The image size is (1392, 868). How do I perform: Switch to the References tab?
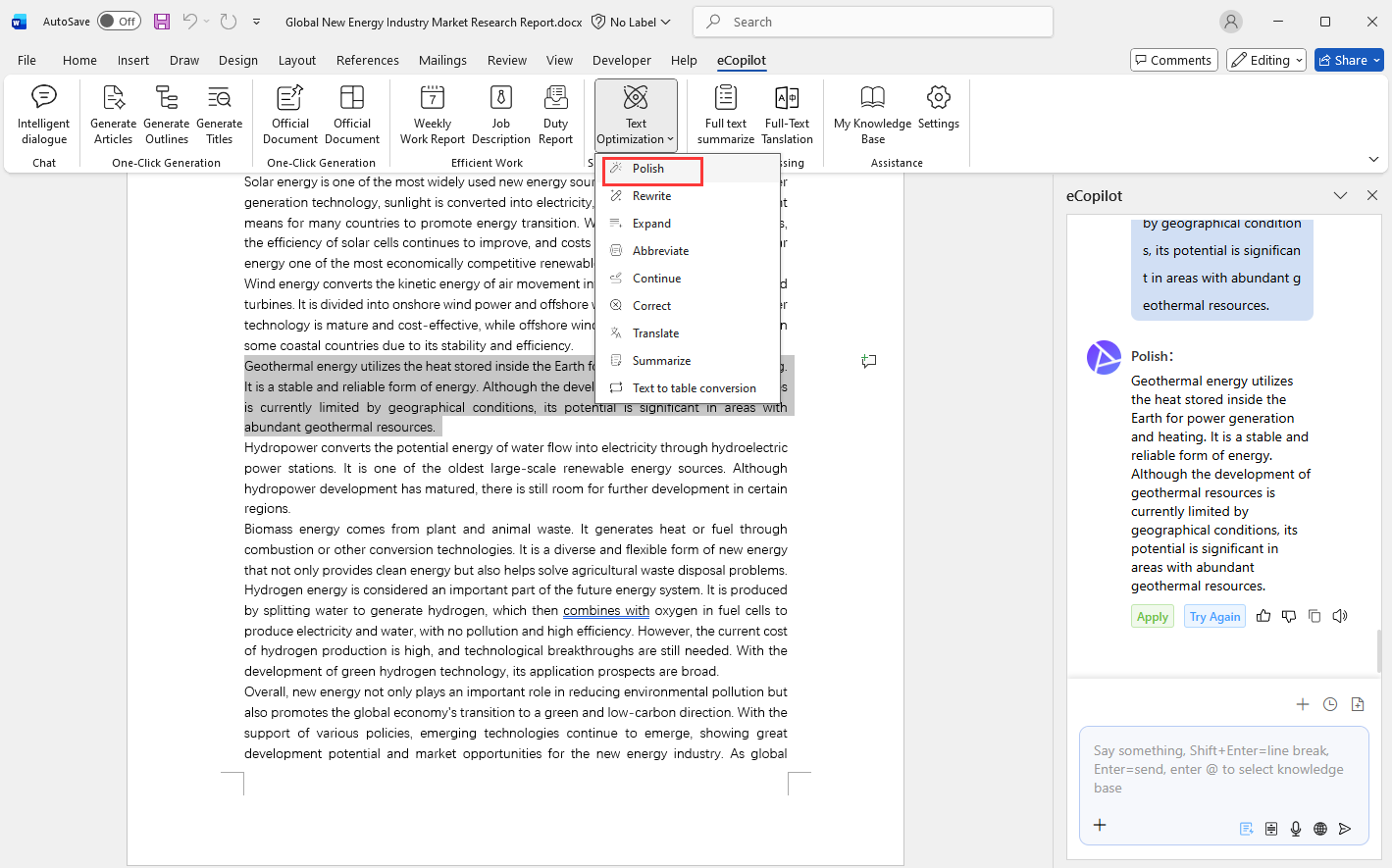pyautogui.click(x=367, y=60)
